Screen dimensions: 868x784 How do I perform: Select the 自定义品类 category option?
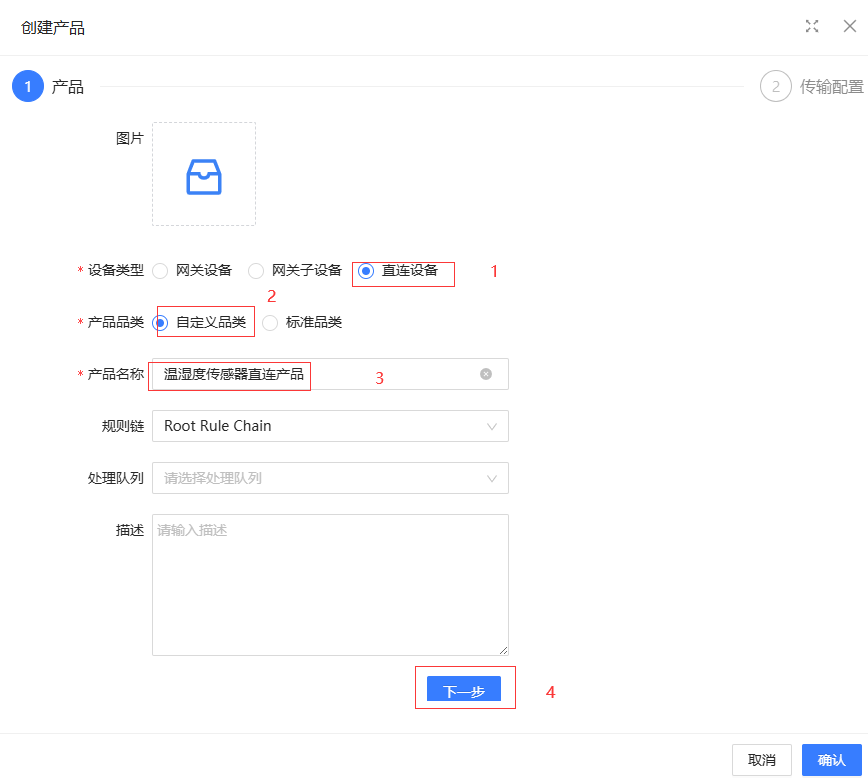(160, 323)
